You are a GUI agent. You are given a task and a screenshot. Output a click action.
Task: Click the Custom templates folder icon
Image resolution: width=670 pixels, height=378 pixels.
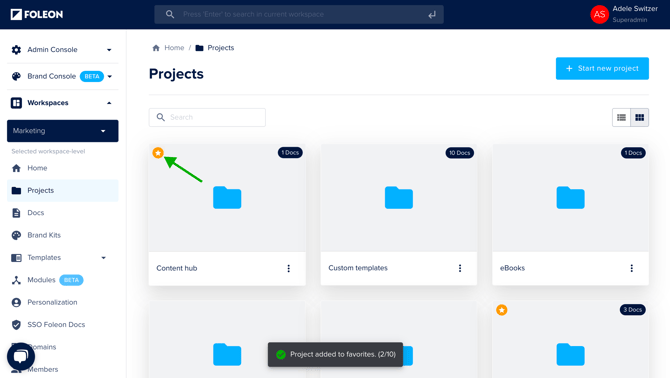click(x=399, y=197)
